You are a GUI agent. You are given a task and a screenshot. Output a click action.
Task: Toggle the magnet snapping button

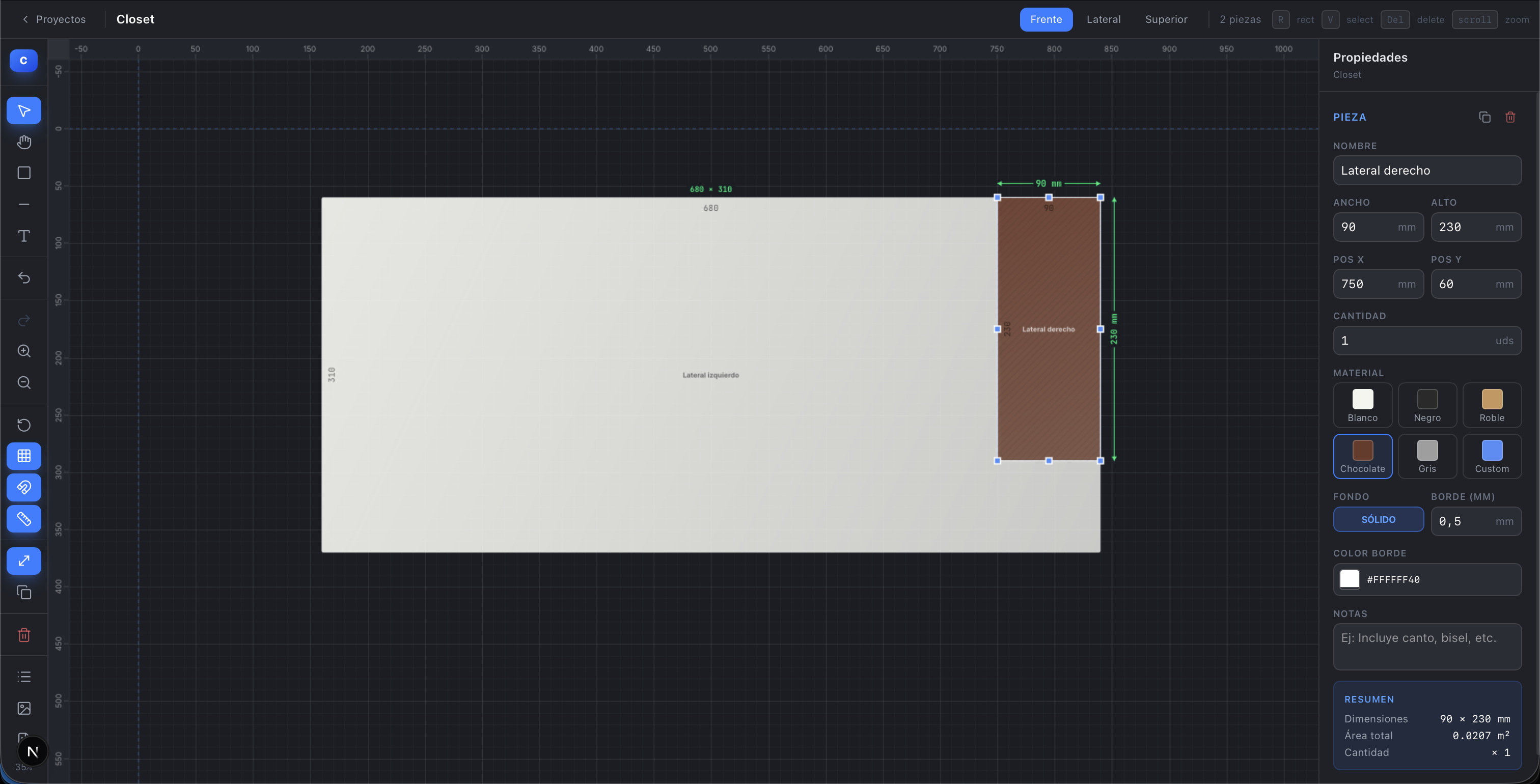click(x=24, y=488)
